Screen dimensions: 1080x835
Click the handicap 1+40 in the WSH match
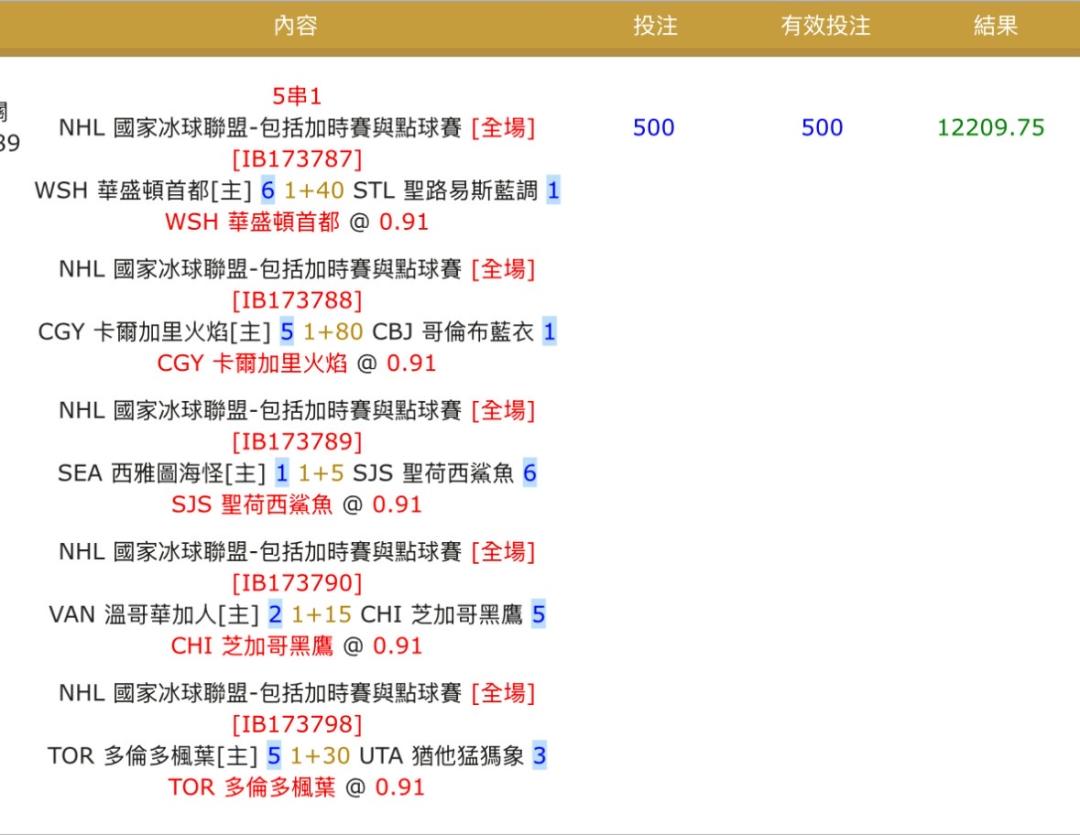tap(314, 191)
